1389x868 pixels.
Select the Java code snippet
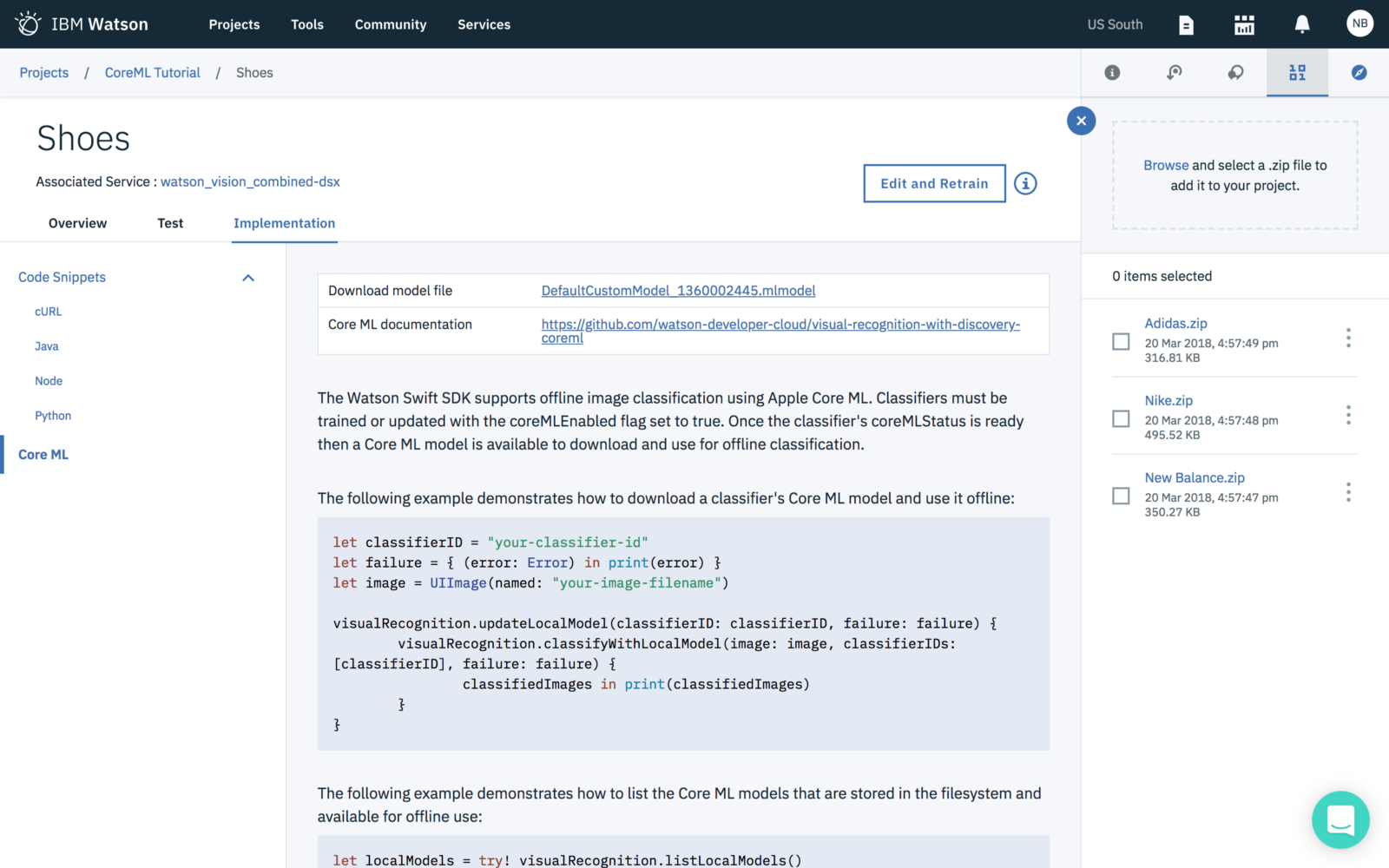click(x=47, y=346)
